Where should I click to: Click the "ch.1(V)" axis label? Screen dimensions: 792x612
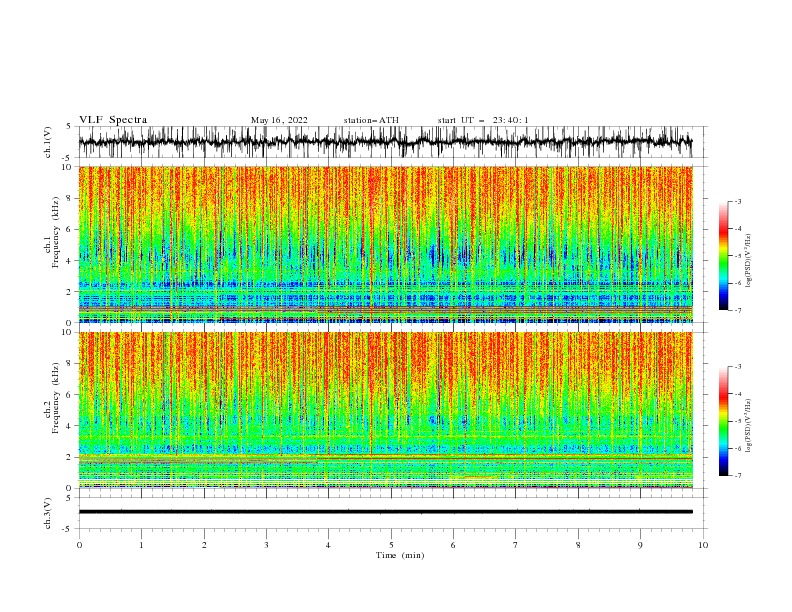(x=48, y=142)
